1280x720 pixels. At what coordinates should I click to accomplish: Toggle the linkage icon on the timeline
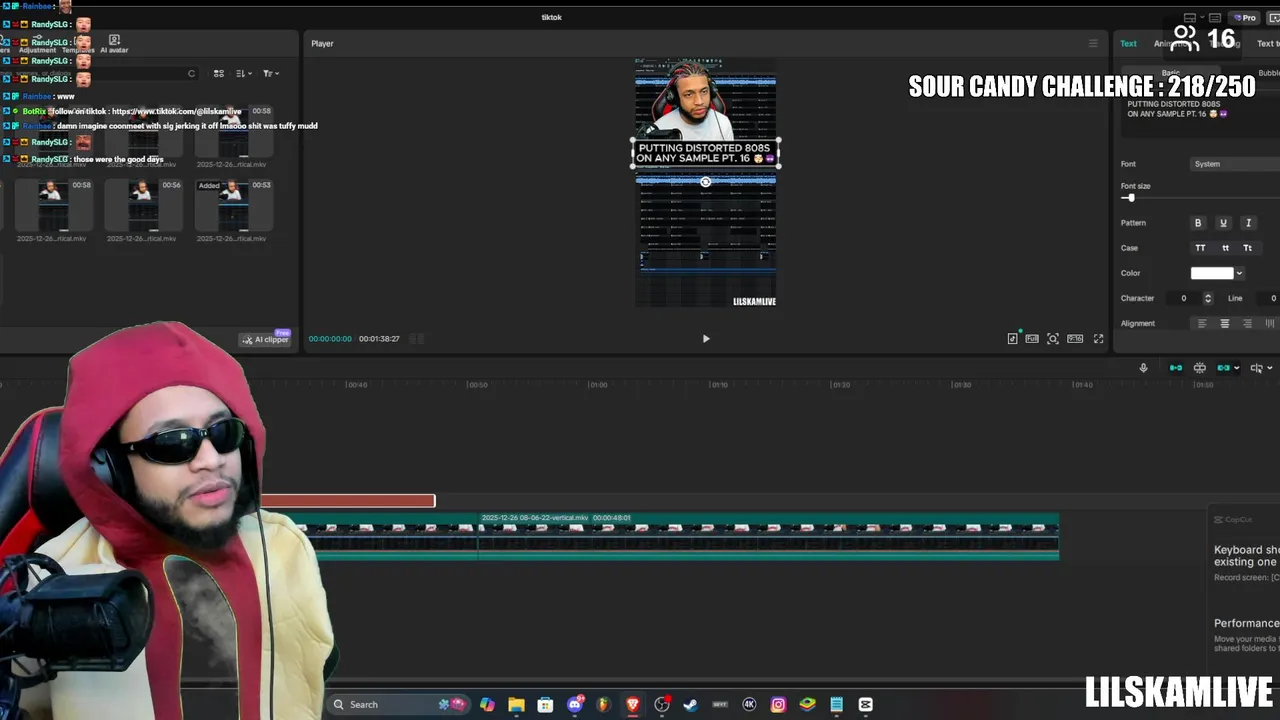point(1223,368)
